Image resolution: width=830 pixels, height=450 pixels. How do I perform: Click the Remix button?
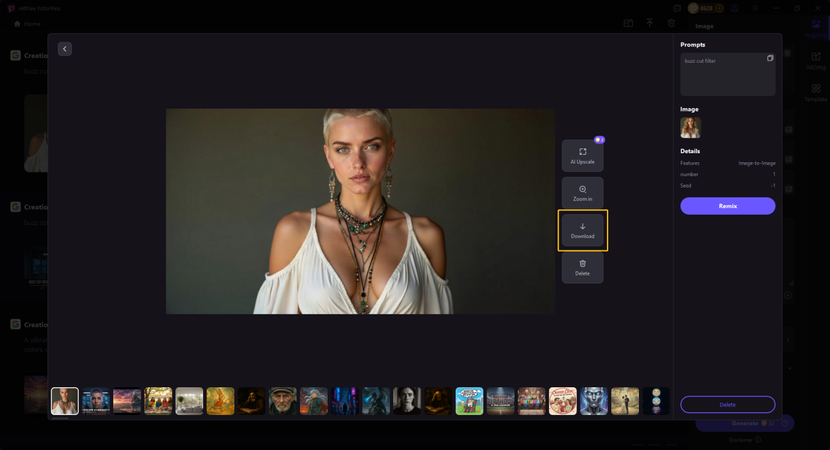pos(727,206)
